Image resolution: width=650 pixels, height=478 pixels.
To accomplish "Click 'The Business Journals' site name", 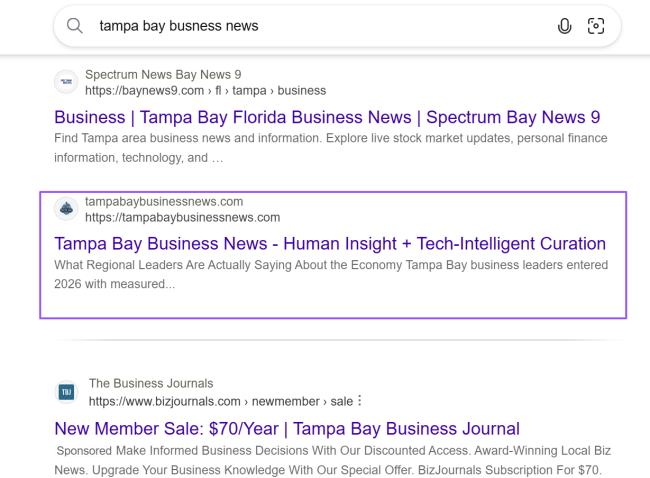I will pos(151,383).
